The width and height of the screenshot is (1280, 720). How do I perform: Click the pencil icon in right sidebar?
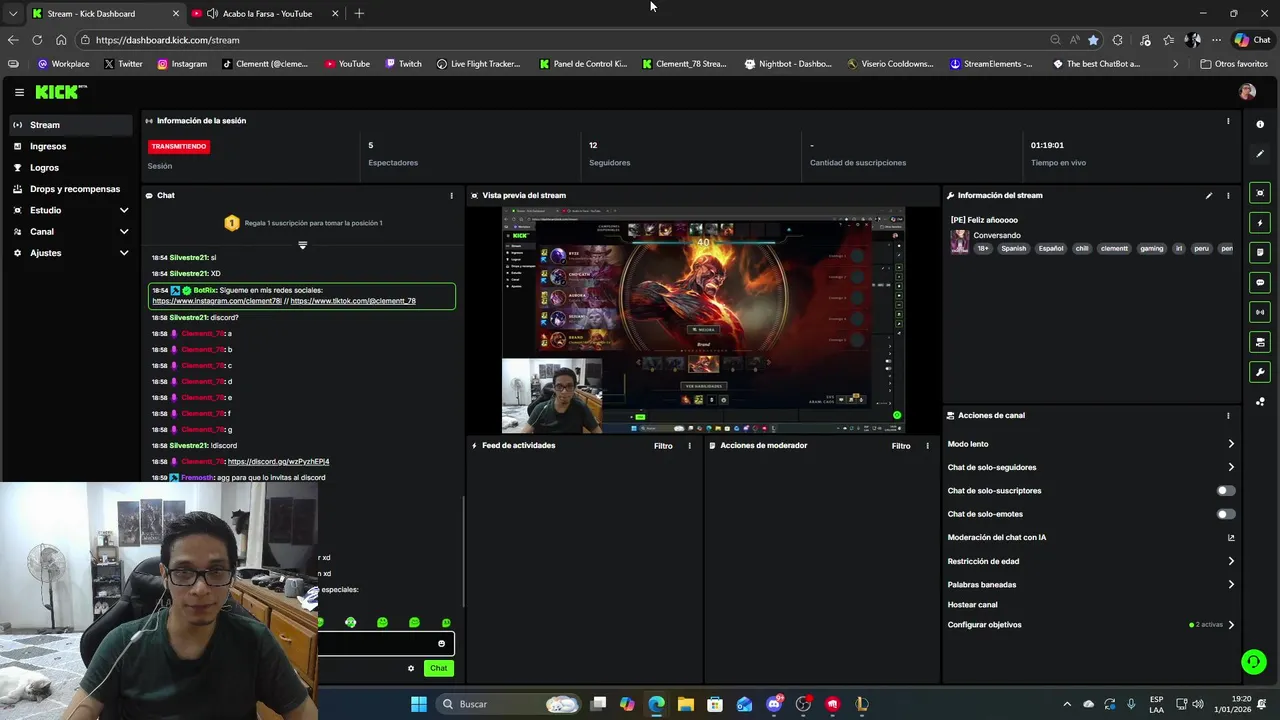pos(1260,154)
